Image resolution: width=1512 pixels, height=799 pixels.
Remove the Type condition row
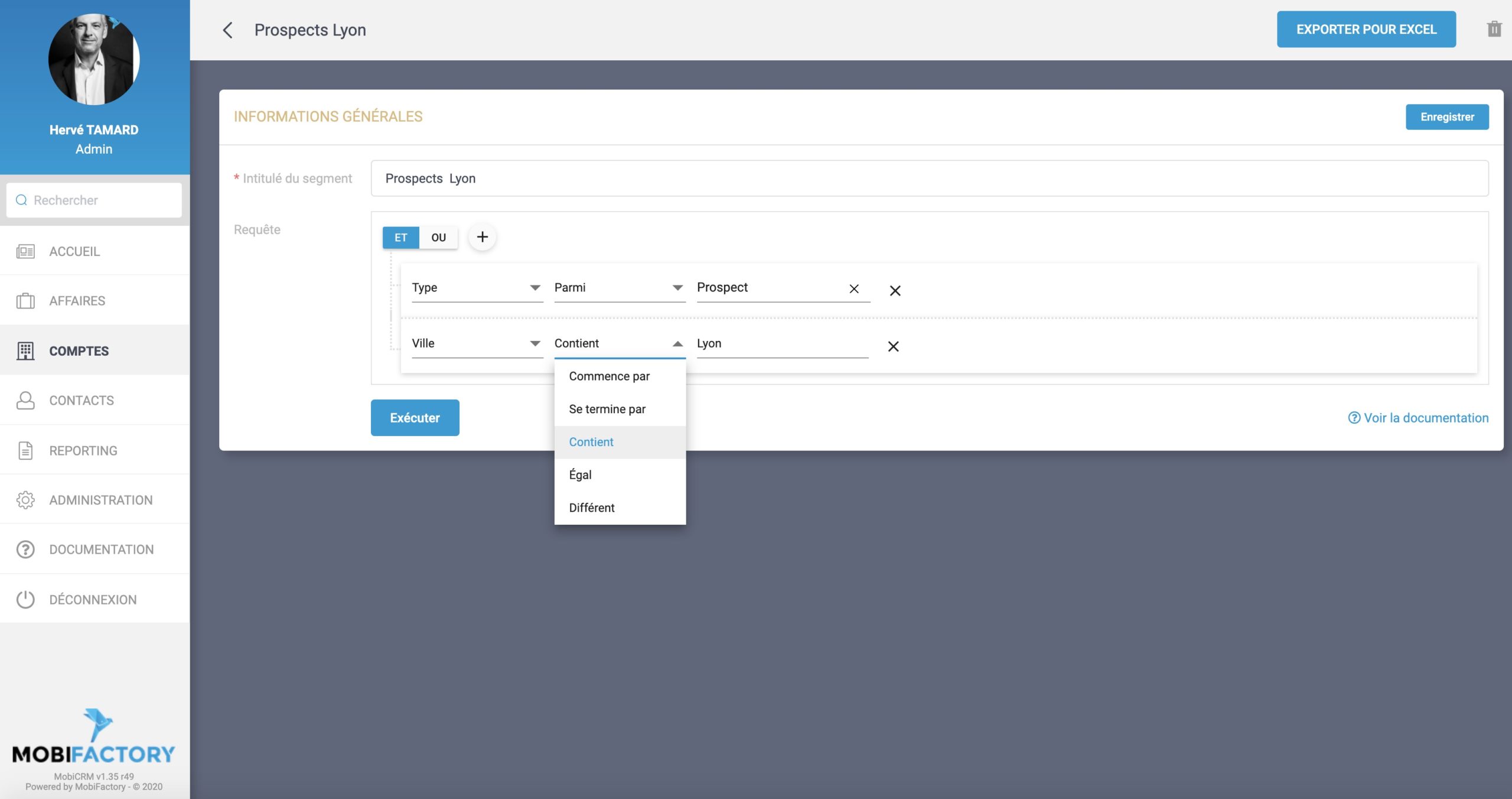pos(895,290)
